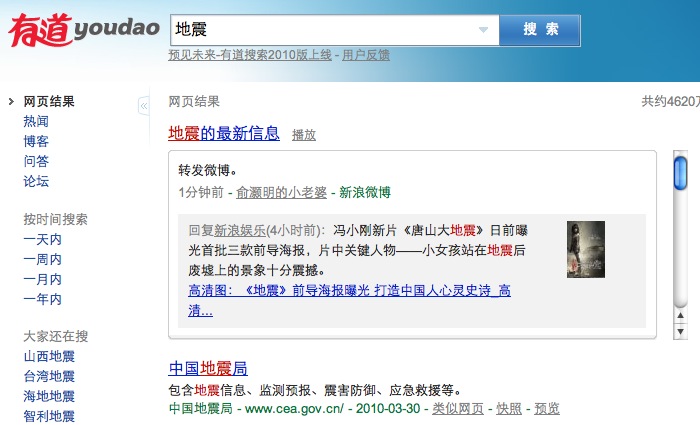Open the 预览 preview link
The width and height of the screenshot is (700, 425).
(546, 408)
